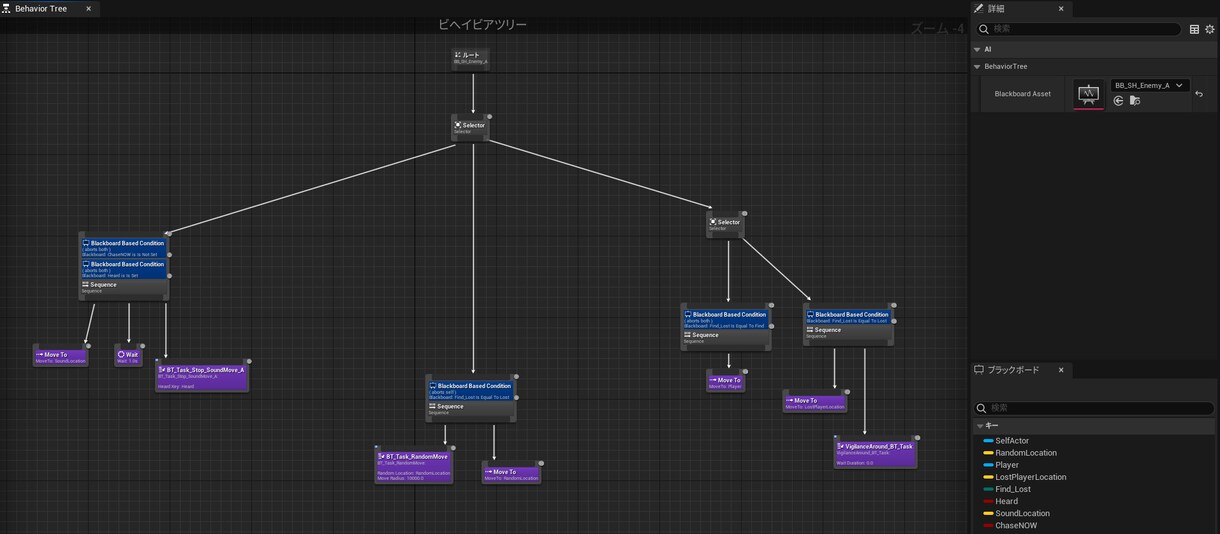Select the LostPlayerLocation blackboard key
Screen dimensions: 1220x534
(x=1030, y=477)
